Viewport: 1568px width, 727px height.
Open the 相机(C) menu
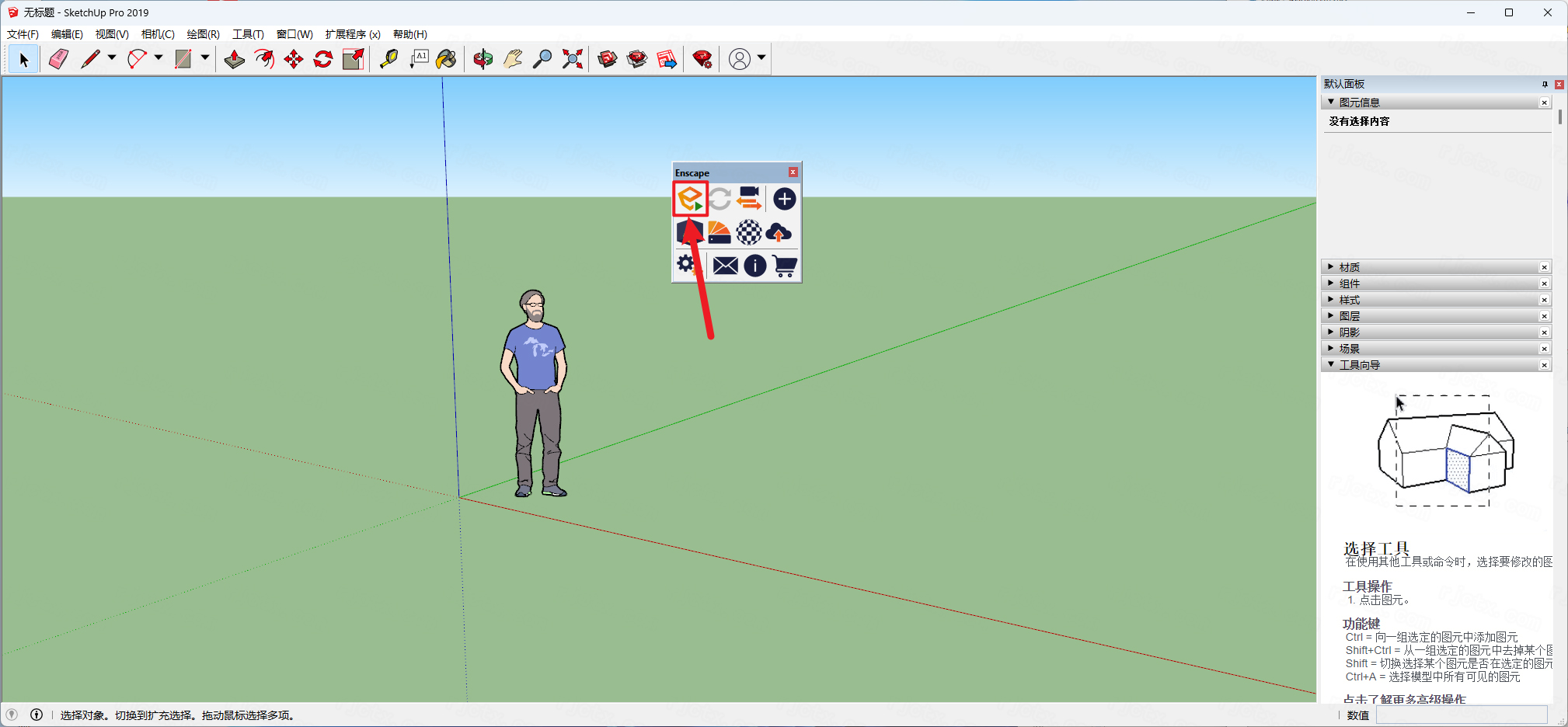[x=158, y=34]
